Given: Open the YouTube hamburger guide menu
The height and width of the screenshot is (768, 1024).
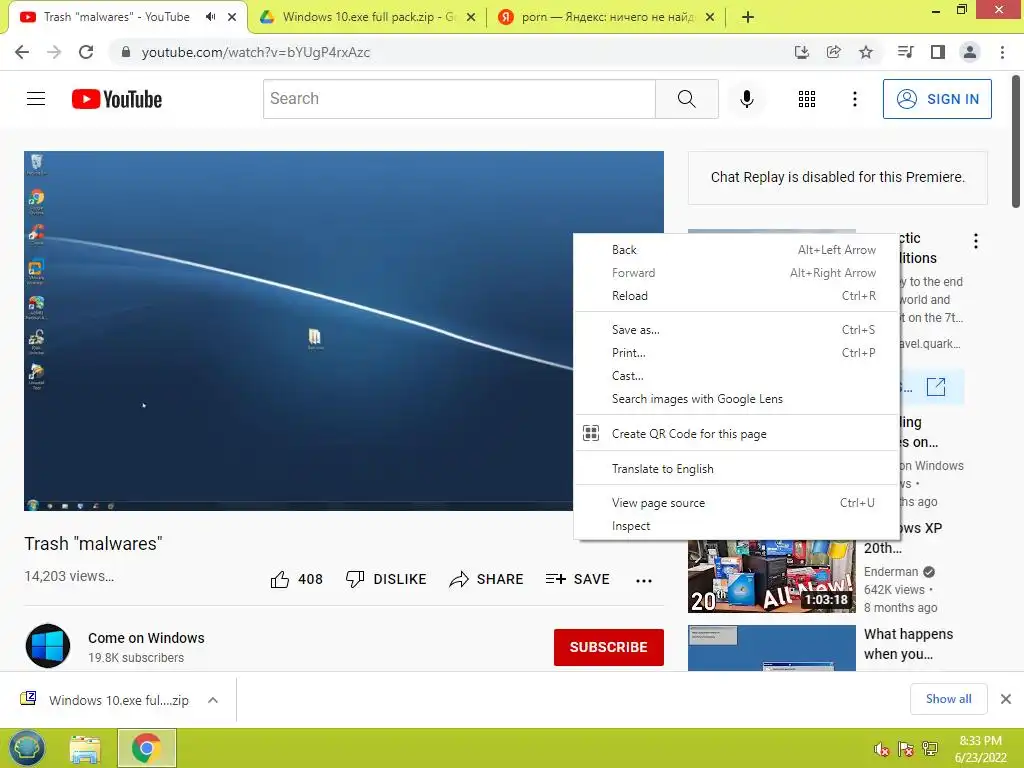Looking at the screenshot, I should [36, 99].
